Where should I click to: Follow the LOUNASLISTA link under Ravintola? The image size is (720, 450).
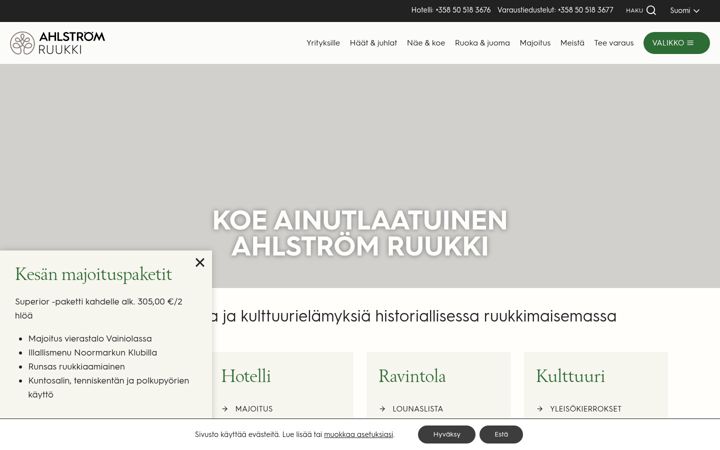coord(418,408)
